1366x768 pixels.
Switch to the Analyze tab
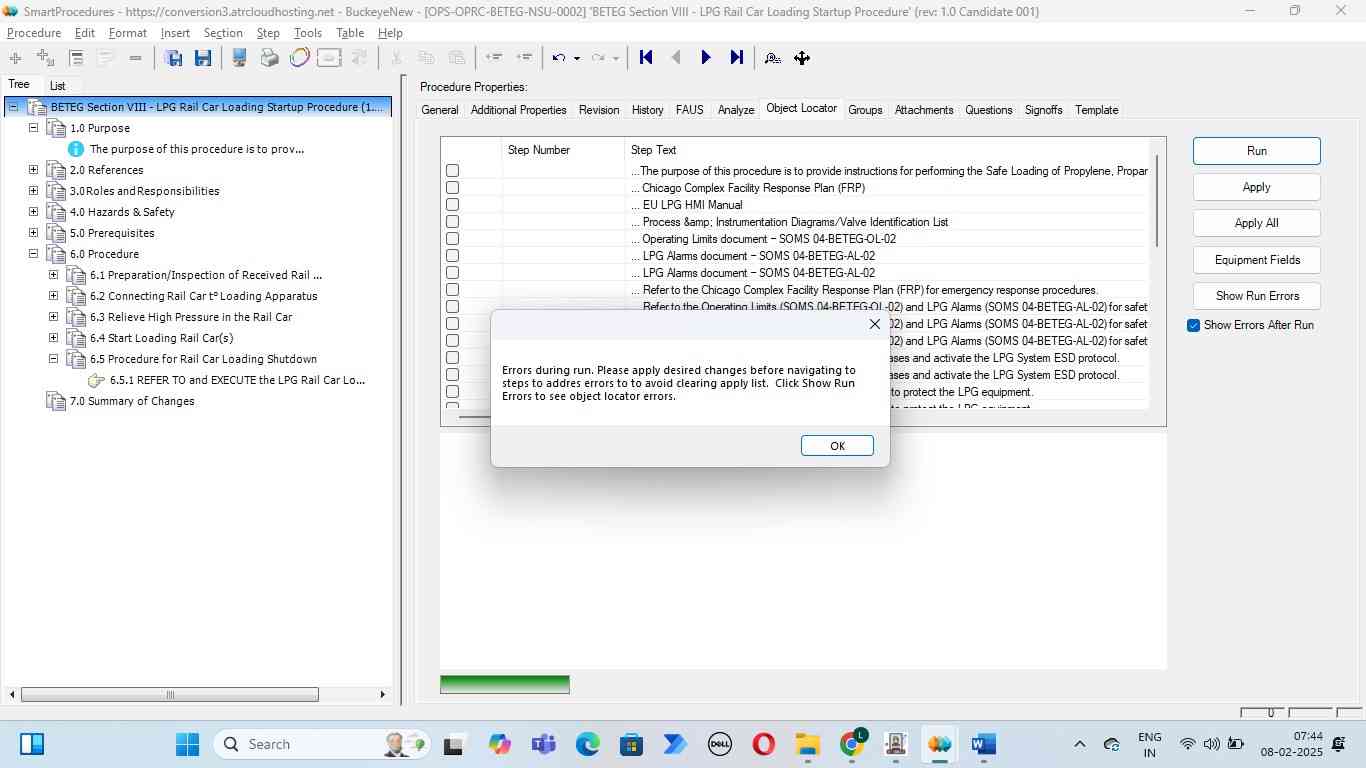736,110
